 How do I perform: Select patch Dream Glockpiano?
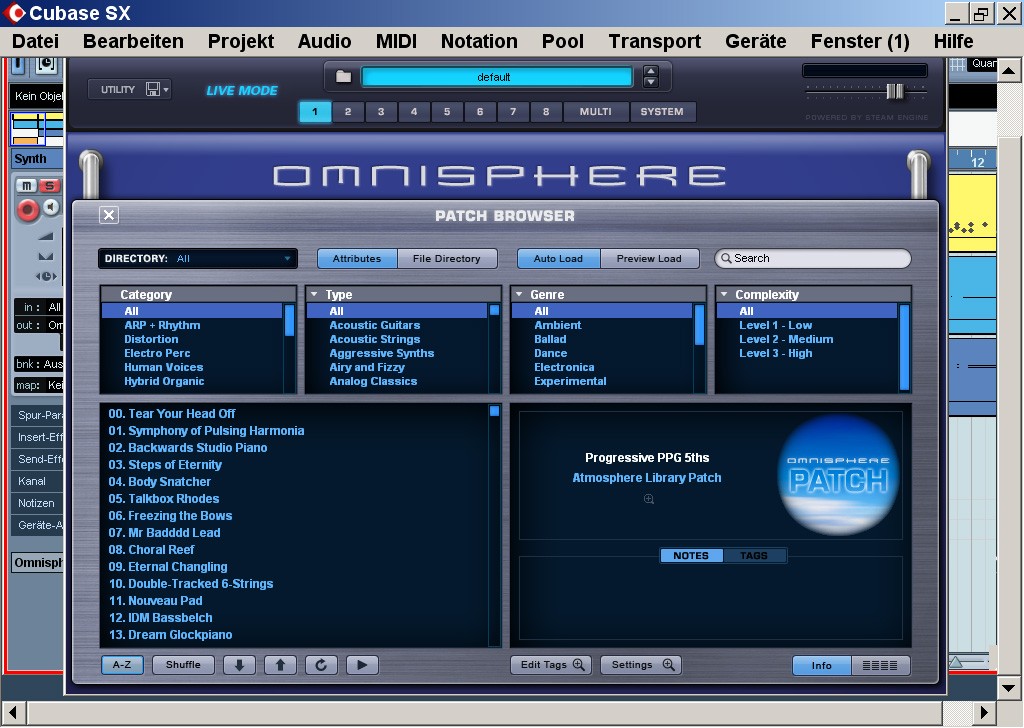tap(170, 634)
